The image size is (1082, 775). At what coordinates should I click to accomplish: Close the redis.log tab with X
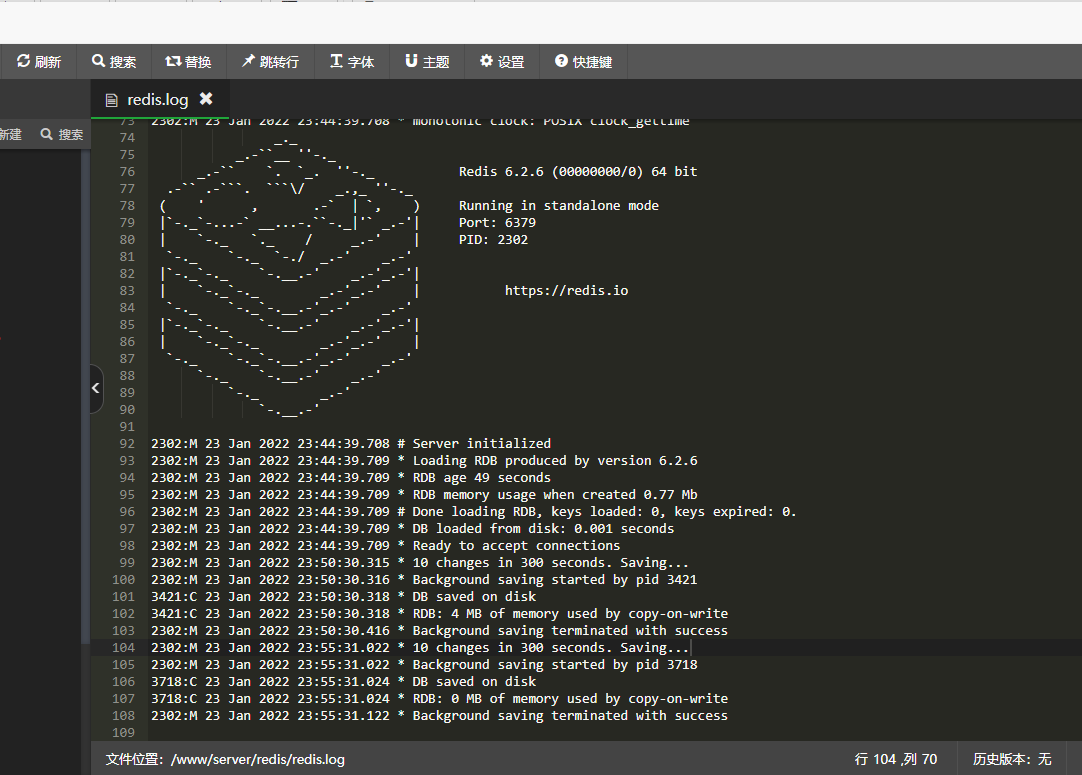[206, 99]
